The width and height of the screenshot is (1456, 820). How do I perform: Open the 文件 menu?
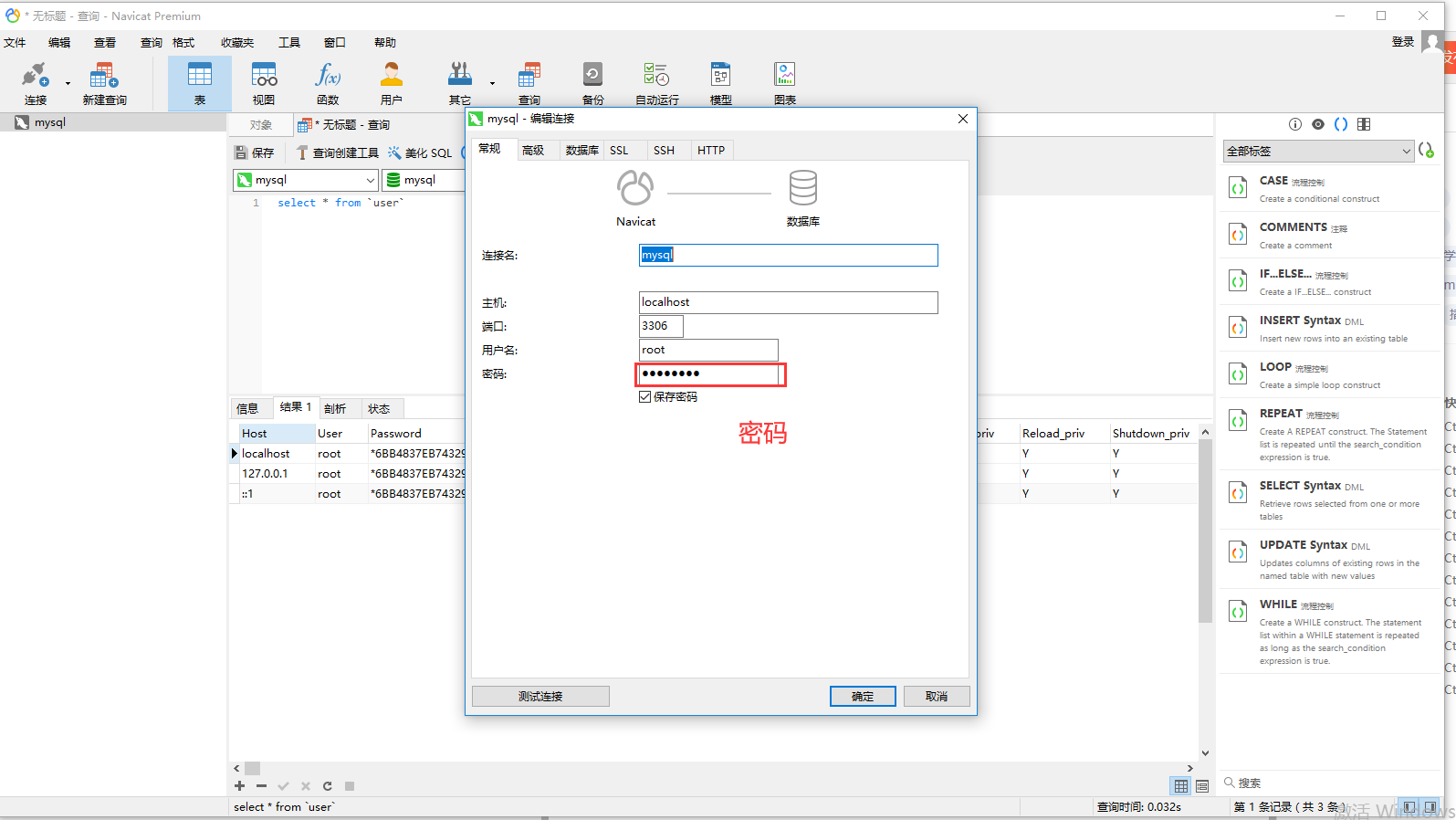pyautogui.click(x=15, y=42)
